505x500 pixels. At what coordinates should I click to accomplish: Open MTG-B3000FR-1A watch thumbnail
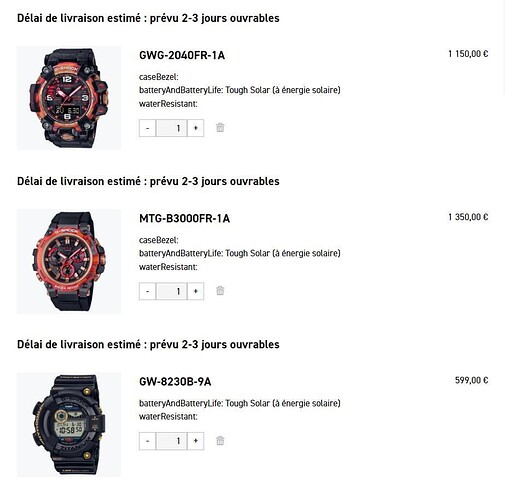(x=69, y=261)
